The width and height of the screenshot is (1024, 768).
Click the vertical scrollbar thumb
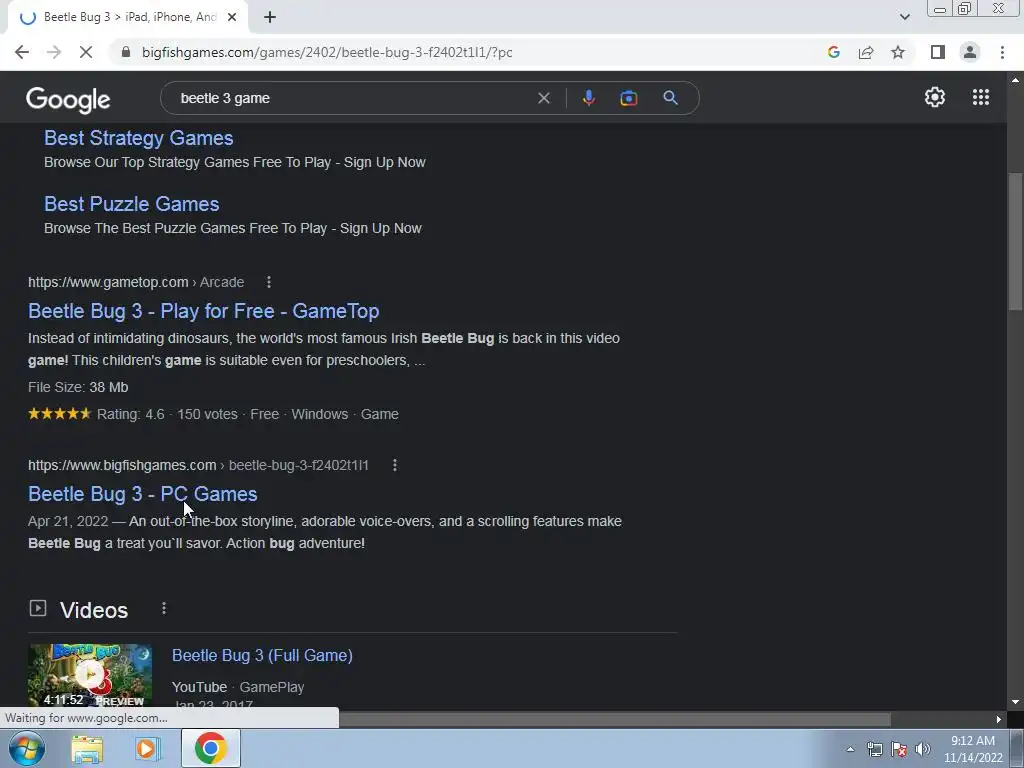point(1015,243)
